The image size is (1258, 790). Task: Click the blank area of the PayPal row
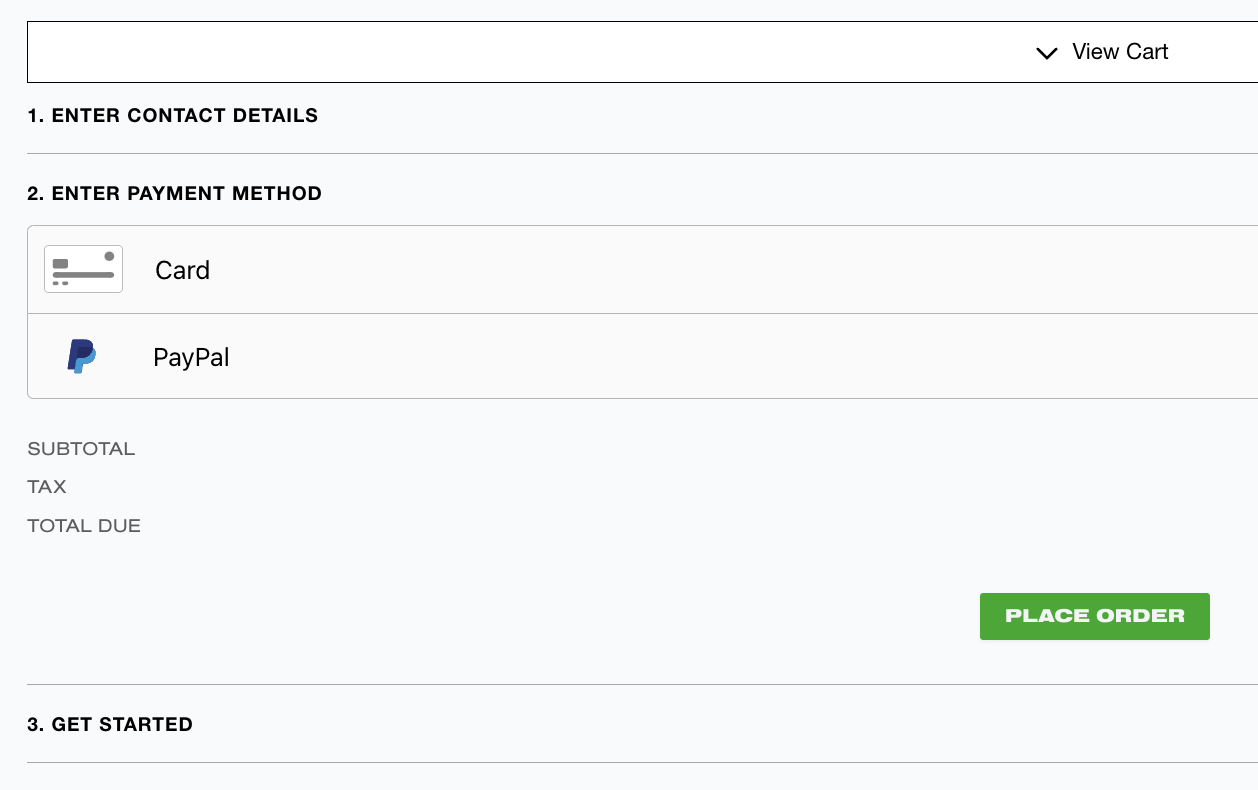(x=740, y=357)
